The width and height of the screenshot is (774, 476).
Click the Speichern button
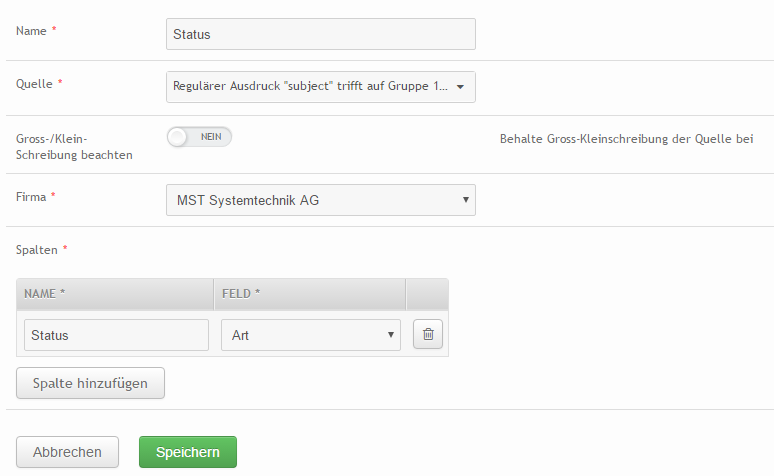pos(188,452)
